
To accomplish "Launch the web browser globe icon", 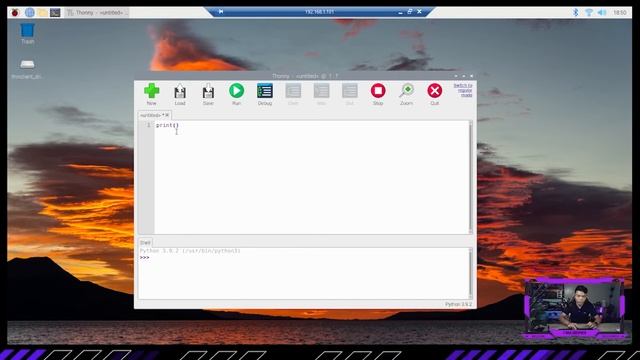I will click(x=29, y=13).
